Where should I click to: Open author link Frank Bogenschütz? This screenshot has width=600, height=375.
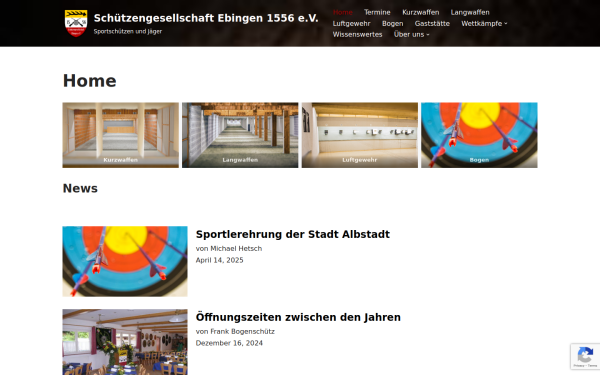point(243,331)
